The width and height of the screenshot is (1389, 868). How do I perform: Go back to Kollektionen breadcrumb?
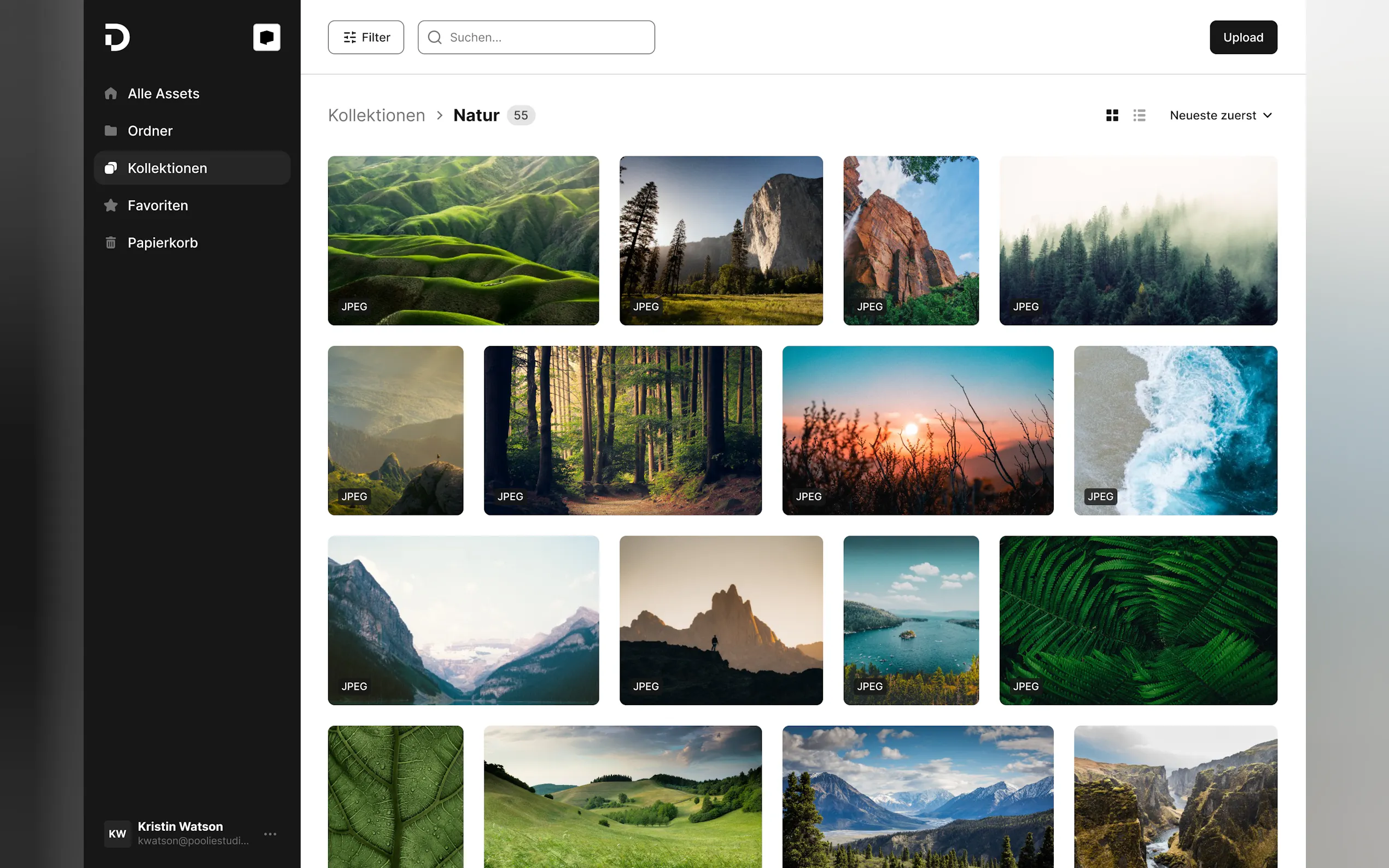pos(376,115)
